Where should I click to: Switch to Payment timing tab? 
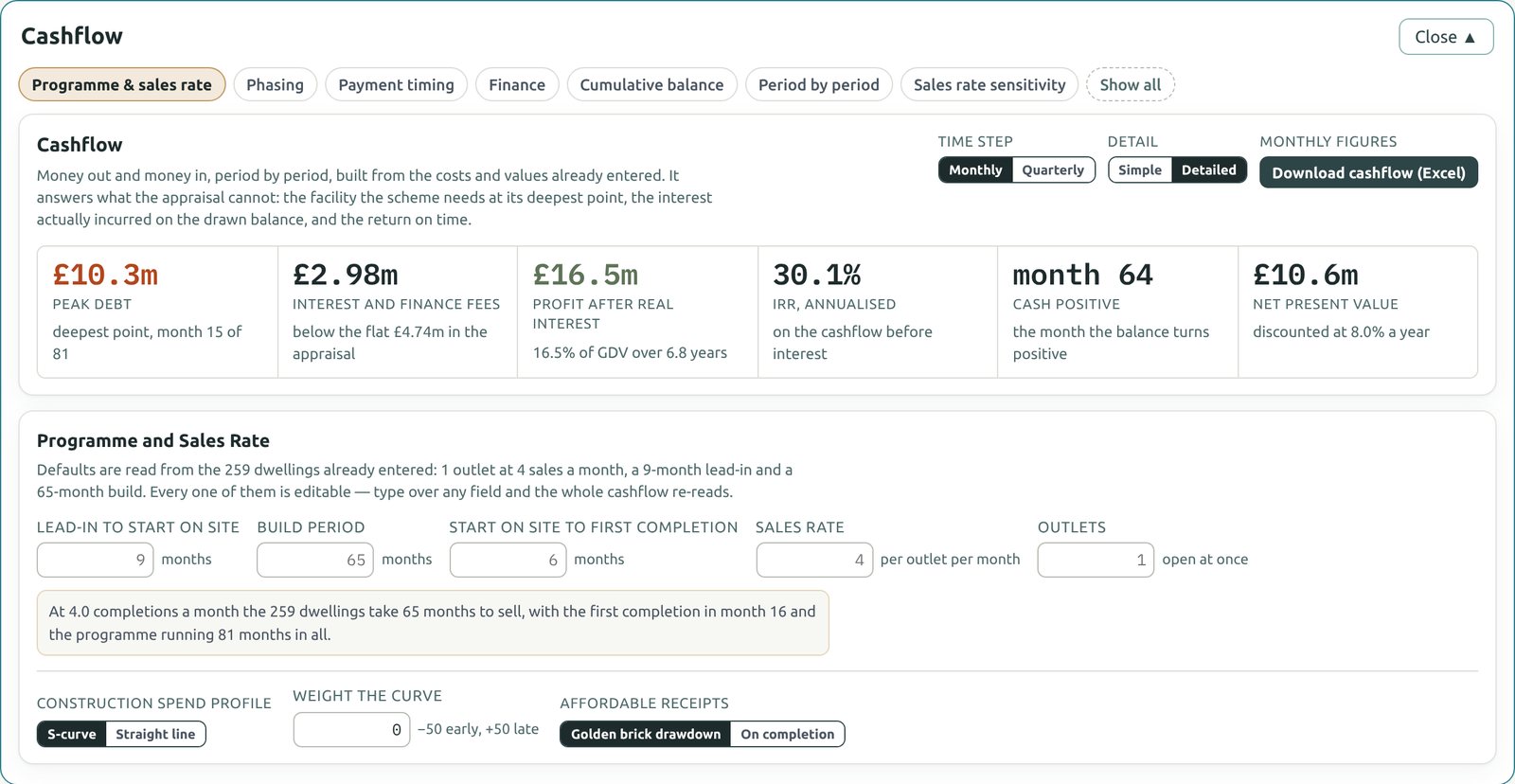tap(396, 84)
